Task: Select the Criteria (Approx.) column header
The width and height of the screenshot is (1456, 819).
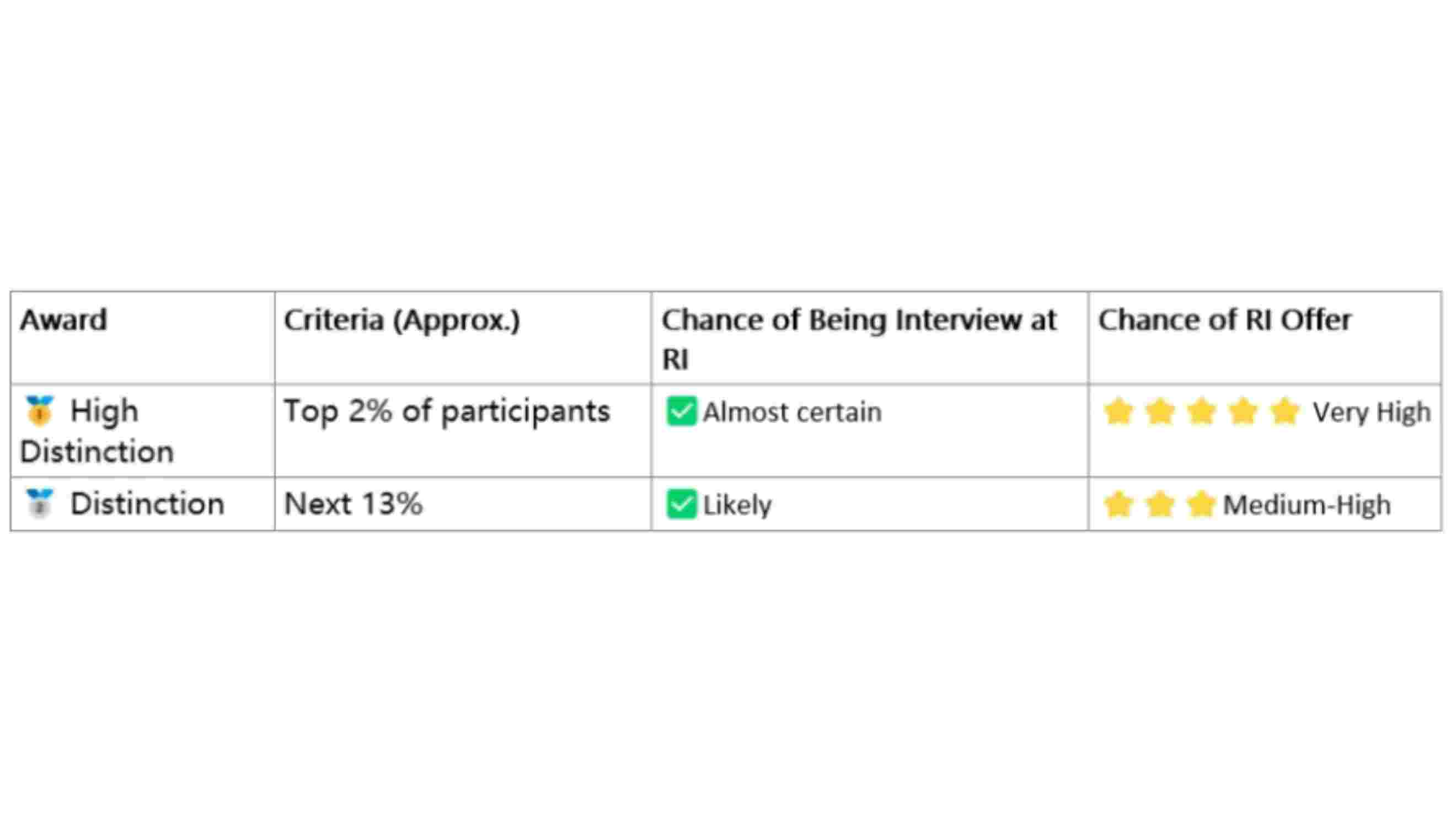Action: [402, 321]
